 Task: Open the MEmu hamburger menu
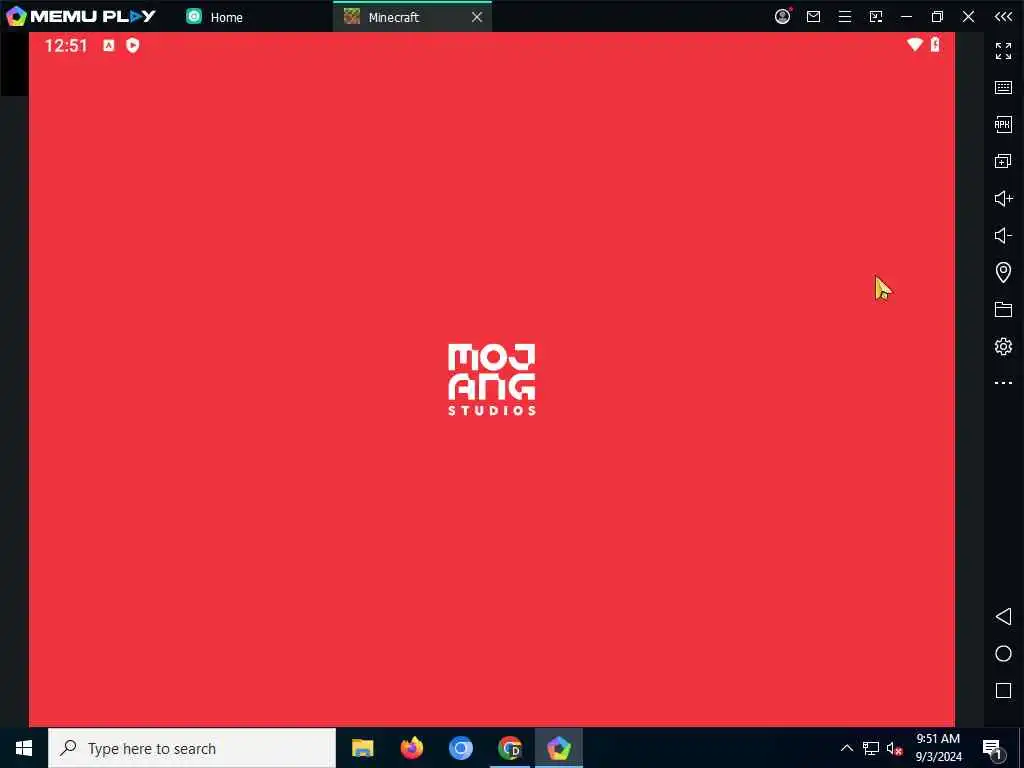click(844, 17)
